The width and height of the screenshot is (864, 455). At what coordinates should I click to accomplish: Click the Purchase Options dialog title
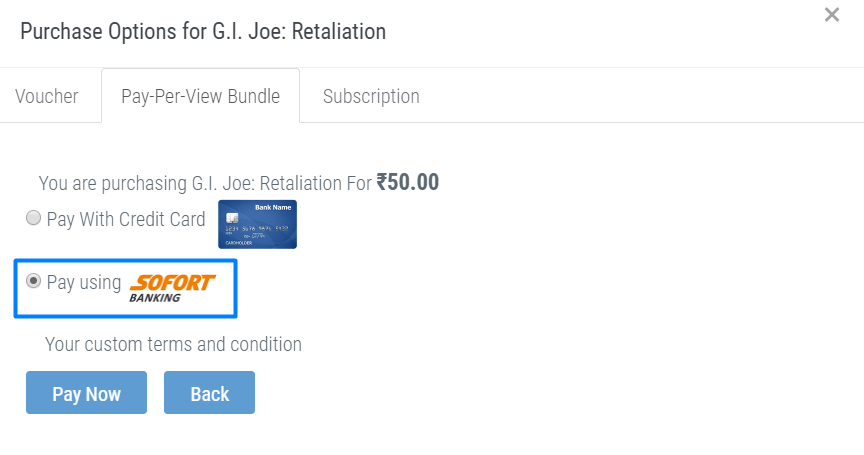[203, 31]
